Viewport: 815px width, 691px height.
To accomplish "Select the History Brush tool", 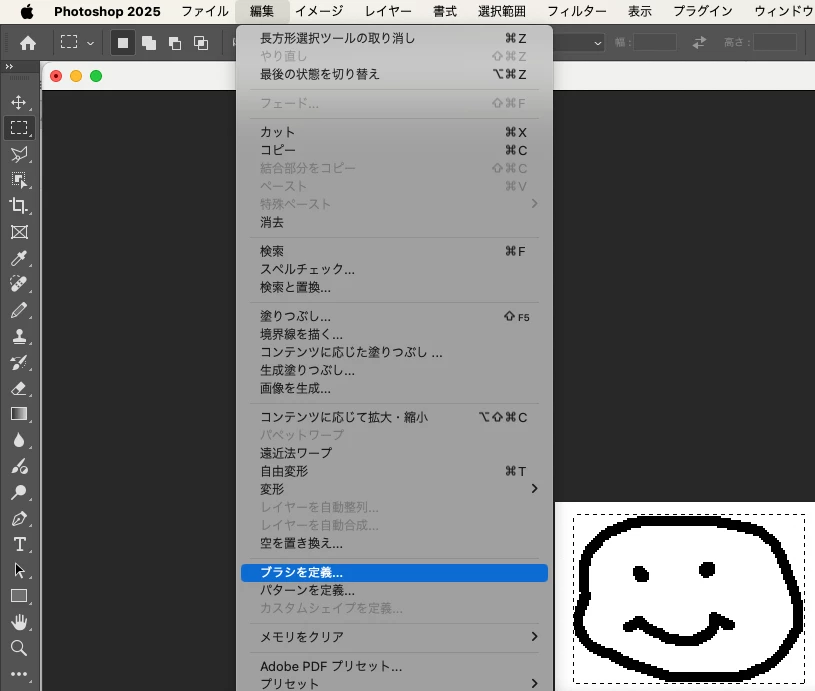I will click(19, 362).
